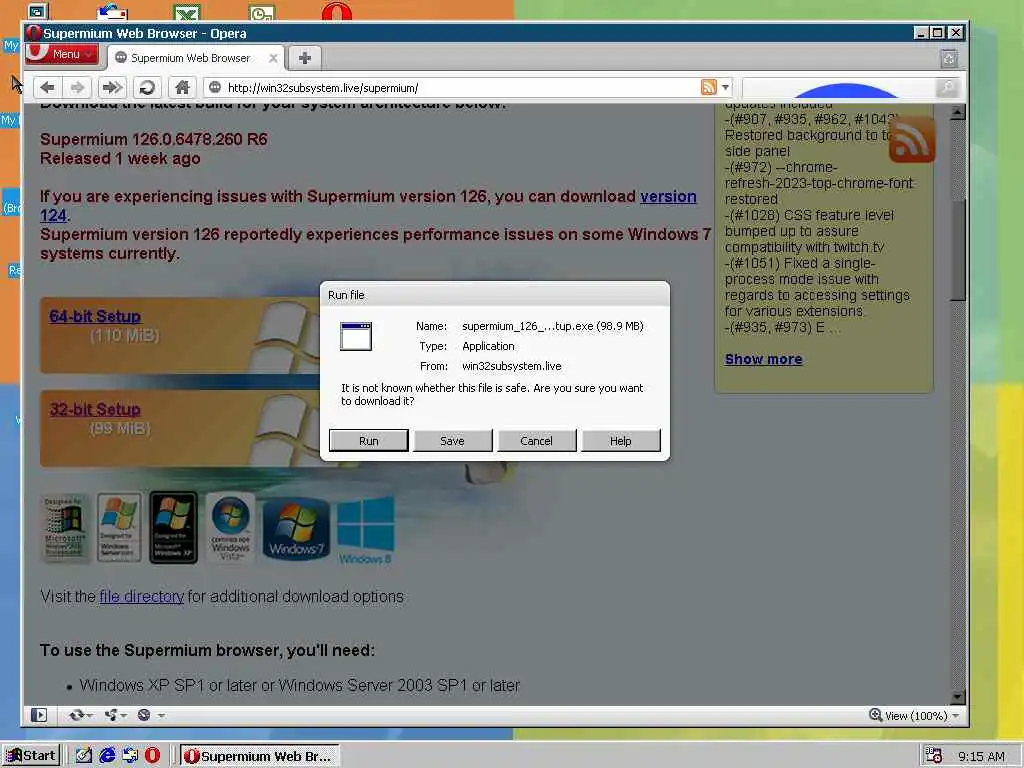Open the file directory link
The width and height of the screenshot is (1024, 768).
tap(142, 596)
